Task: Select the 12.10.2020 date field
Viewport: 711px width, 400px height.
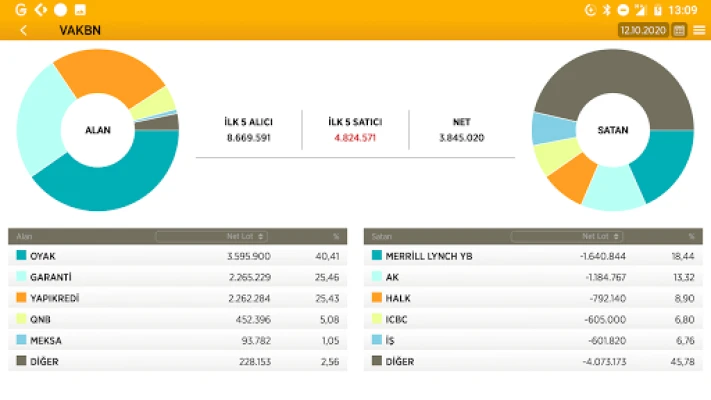Action: [x=643, y=30]
